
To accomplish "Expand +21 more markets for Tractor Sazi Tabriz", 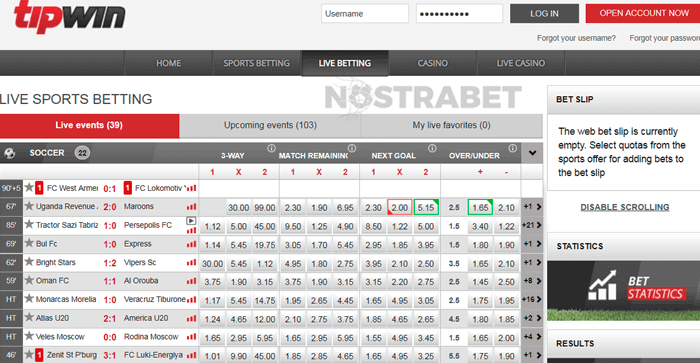I will click(532, 225).
